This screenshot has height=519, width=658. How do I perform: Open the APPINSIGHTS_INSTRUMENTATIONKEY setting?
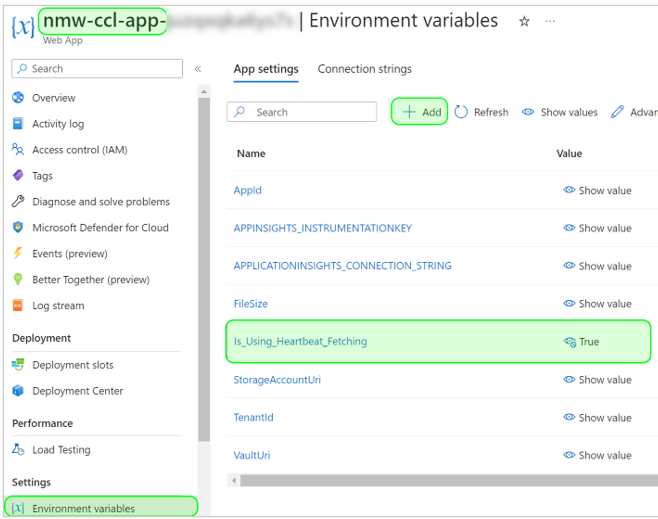pos(323,228)
